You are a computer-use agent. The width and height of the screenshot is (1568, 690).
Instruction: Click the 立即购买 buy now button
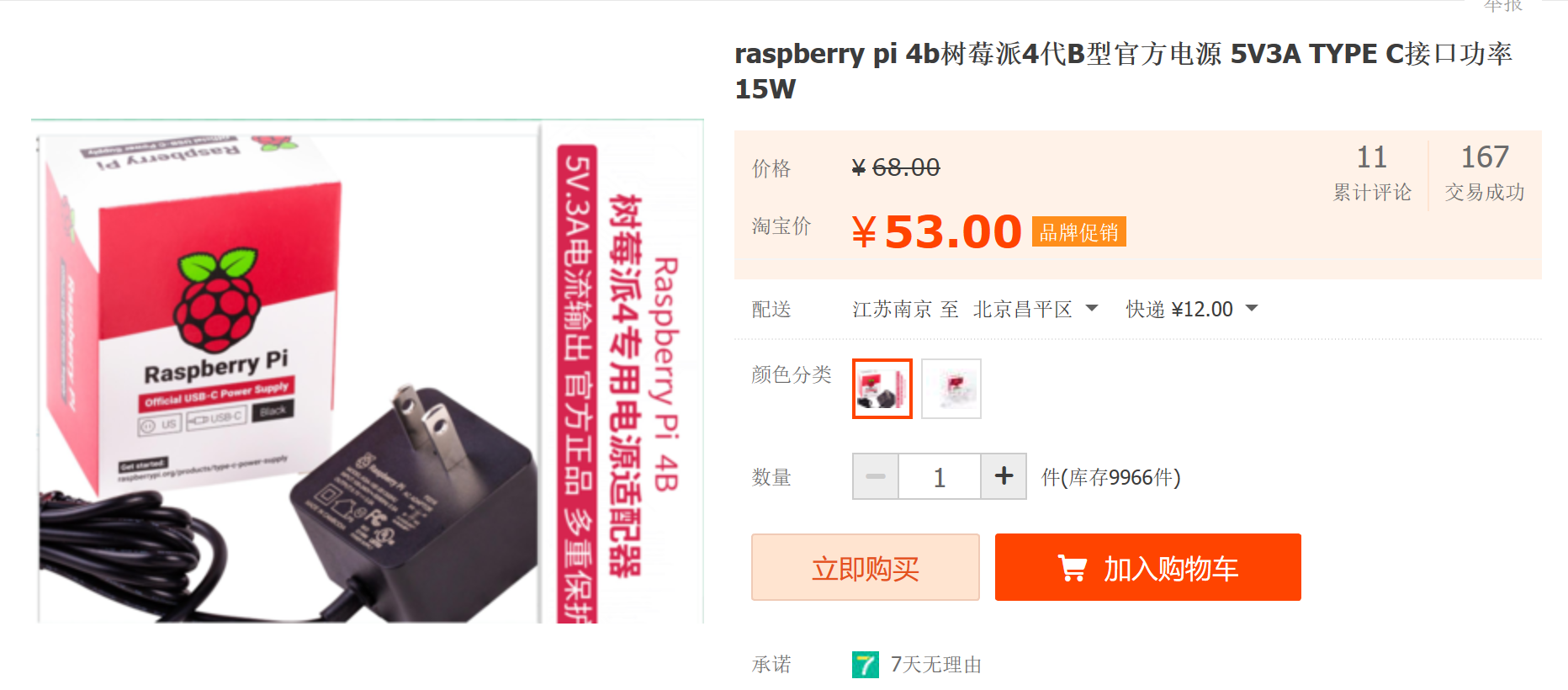pos(866,567)
